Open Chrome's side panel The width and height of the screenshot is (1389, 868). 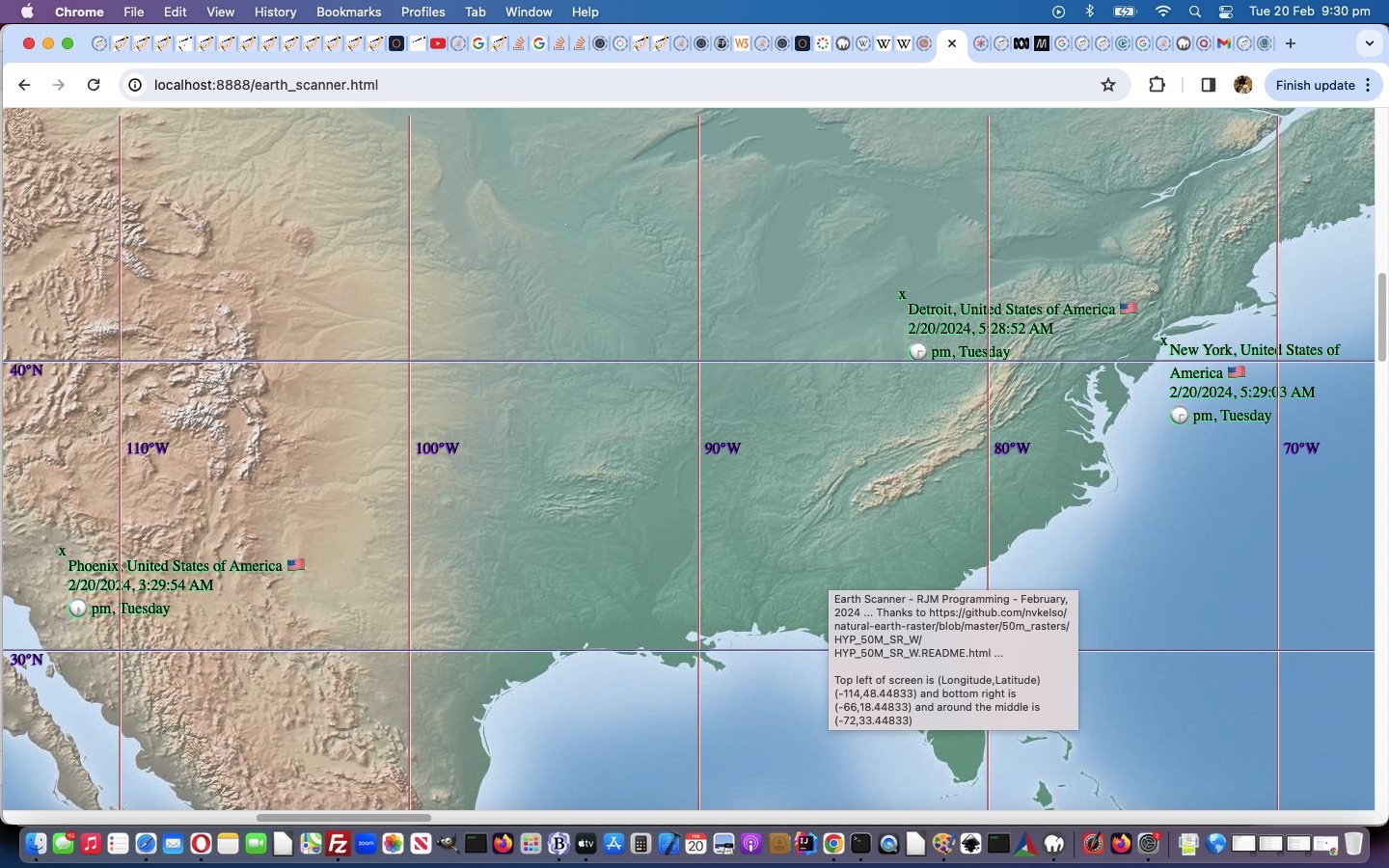coord(1208,85)
